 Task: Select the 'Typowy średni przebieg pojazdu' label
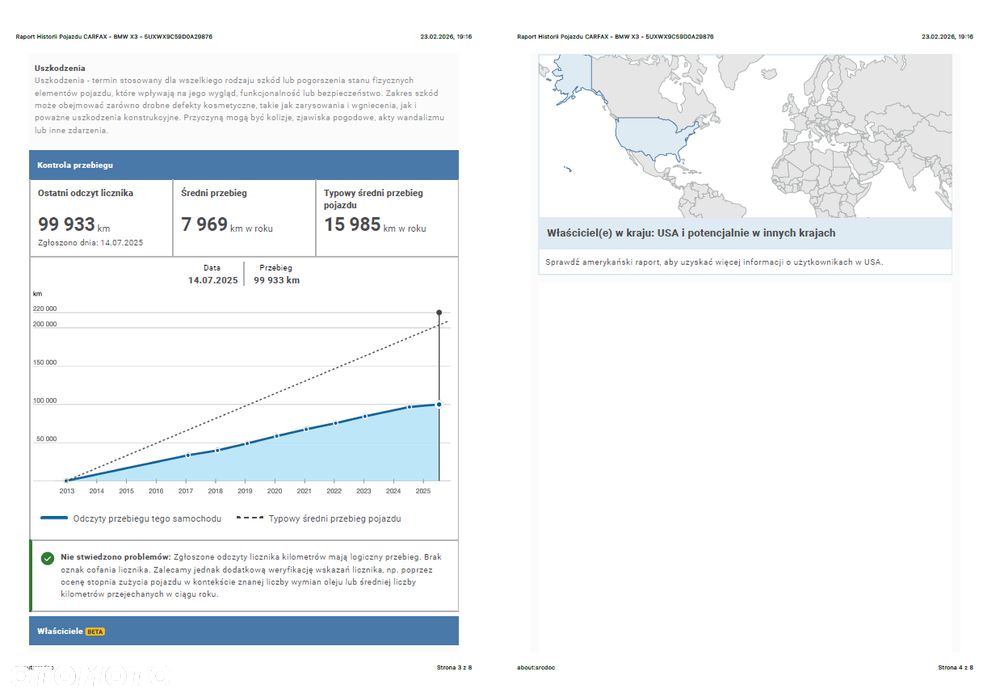click(373, 198)
